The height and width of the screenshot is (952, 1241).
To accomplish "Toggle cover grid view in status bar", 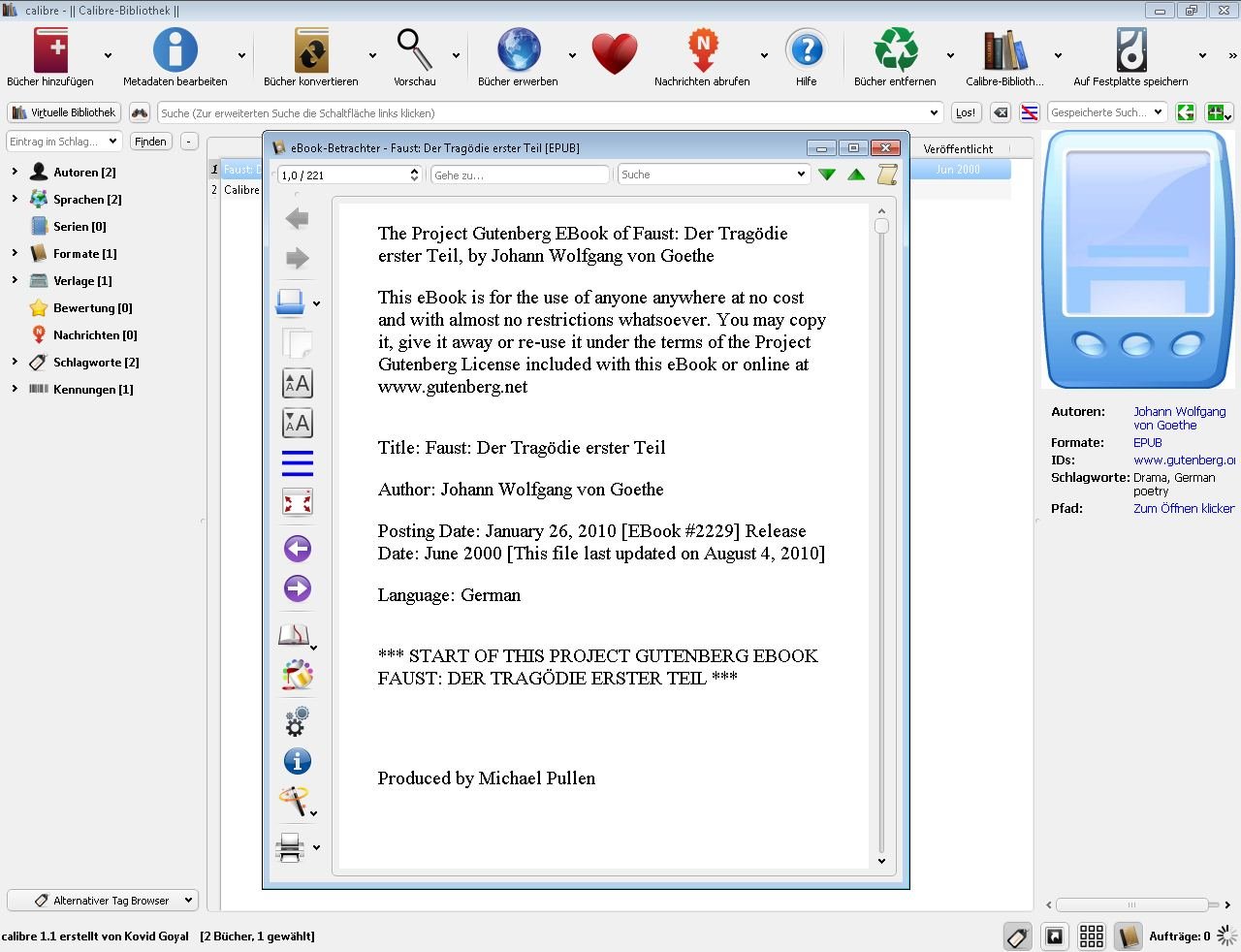I will (1092, 936).
